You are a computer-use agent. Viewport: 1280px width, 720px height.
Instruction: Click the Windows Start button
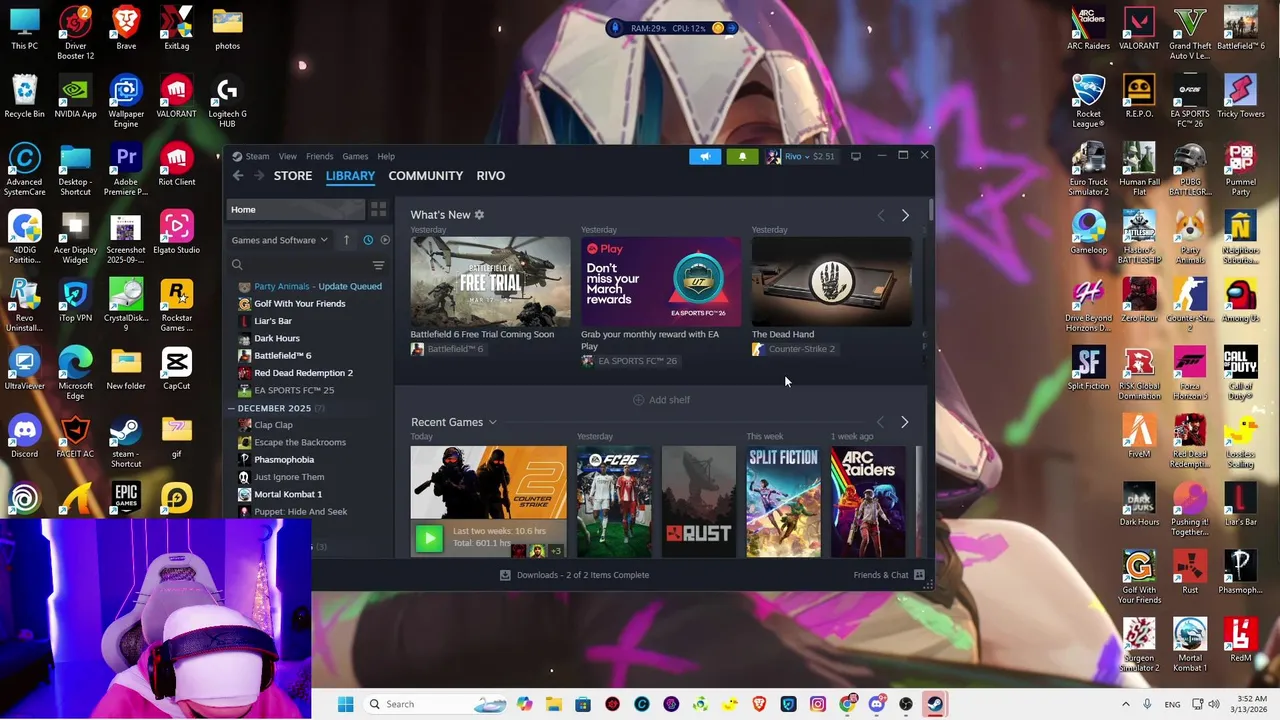[345, 704]
